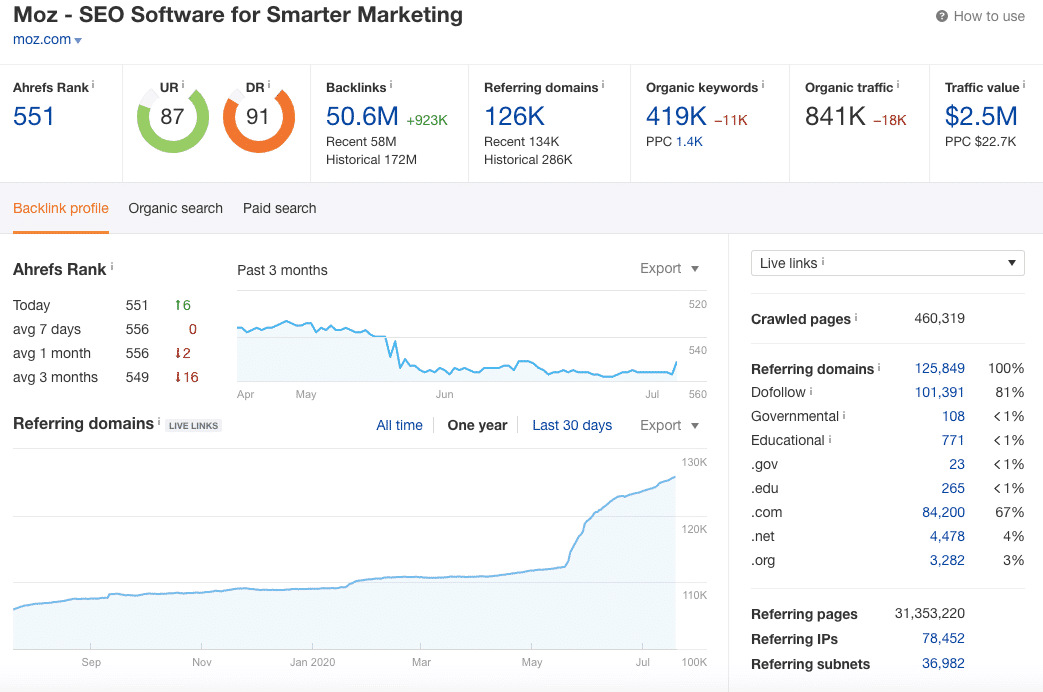
Task: Click the Ahrefs Rank value 551
Action: pos(33,116)
